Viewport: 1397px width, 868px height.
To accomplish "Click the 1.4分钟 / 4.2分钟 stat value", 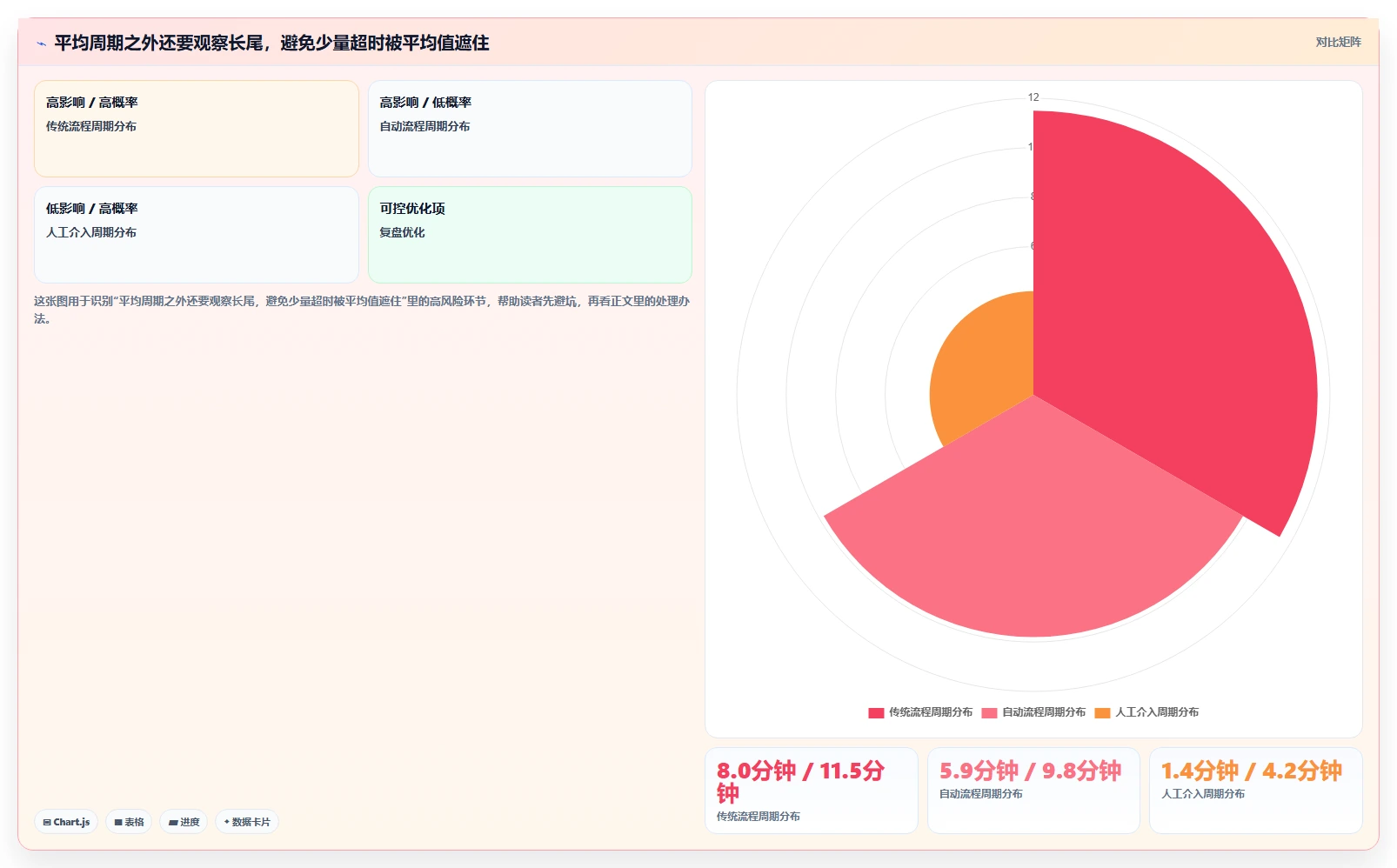I will (x=1252, y=771).
